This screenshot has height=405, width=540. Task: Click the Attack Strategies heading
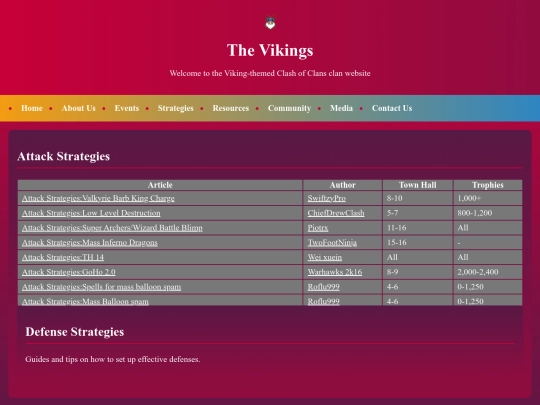(63, 156)
